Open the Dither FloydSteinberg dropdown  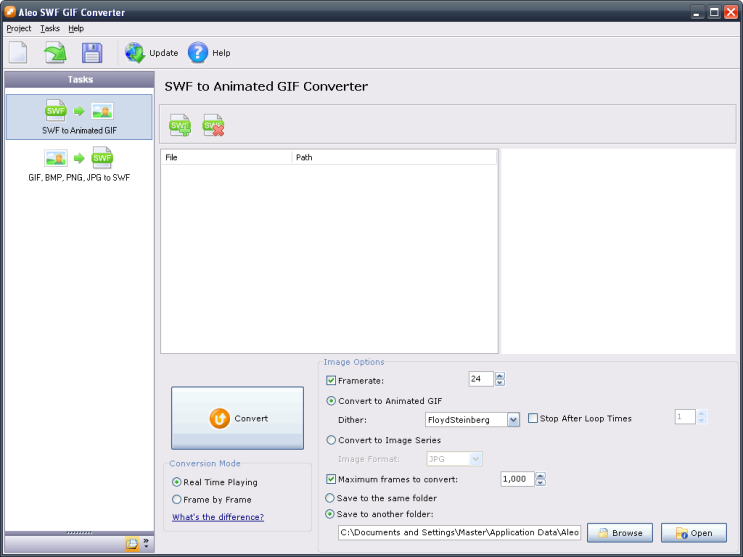tap(513, 420)
